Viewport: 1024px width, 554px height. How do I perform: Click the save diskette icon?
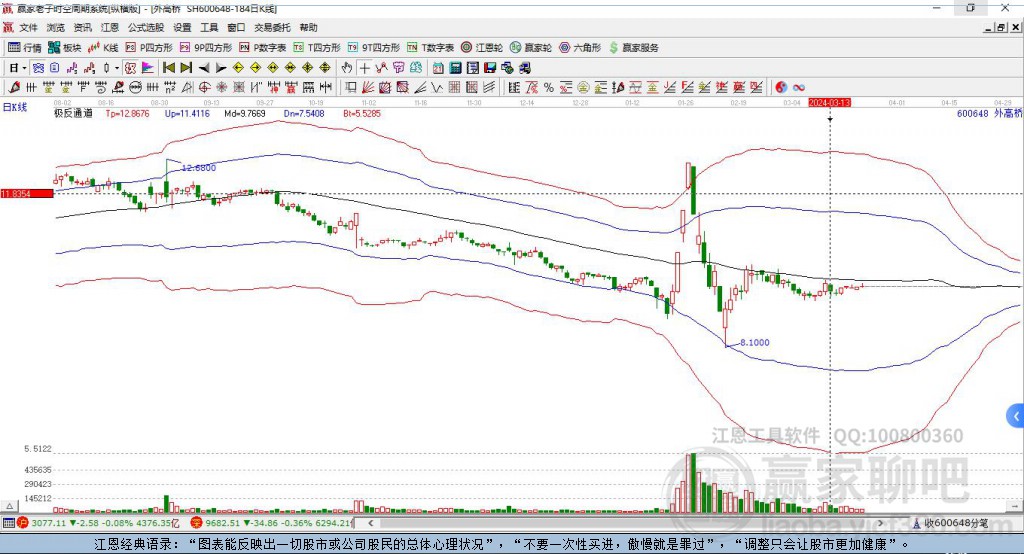click(490, 68)
